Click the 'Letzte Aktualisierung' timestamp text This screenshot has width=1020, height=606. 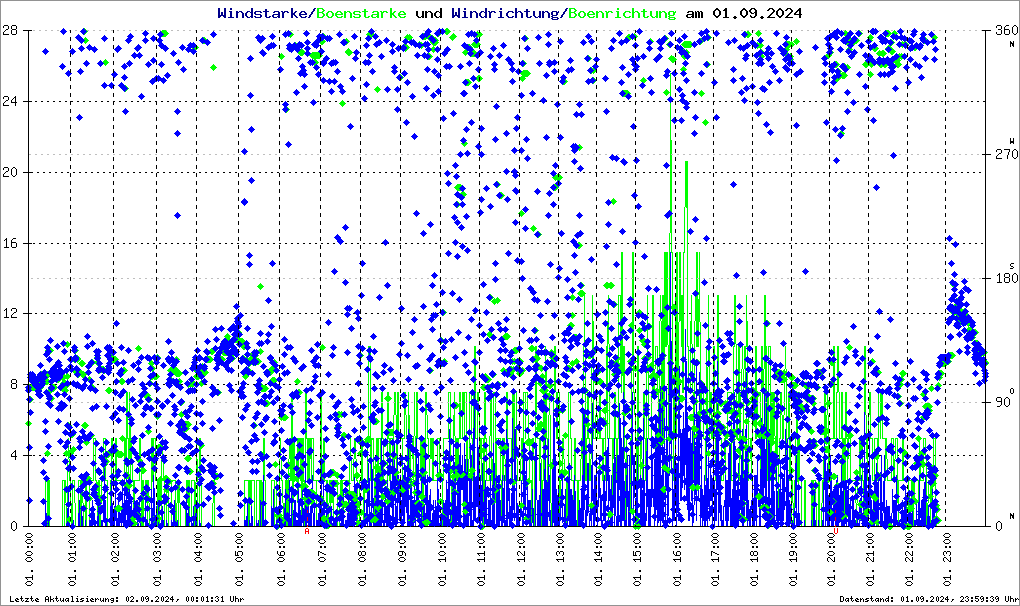point(127,599)
